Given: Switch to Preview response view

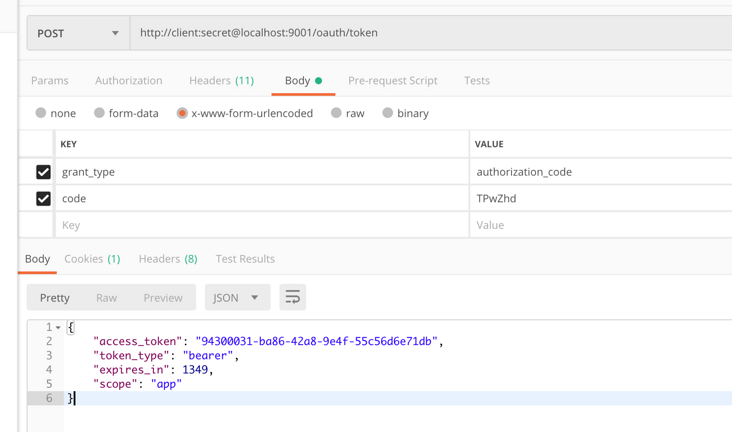Looking at the screenshot, I should click(x=162, y=297).
